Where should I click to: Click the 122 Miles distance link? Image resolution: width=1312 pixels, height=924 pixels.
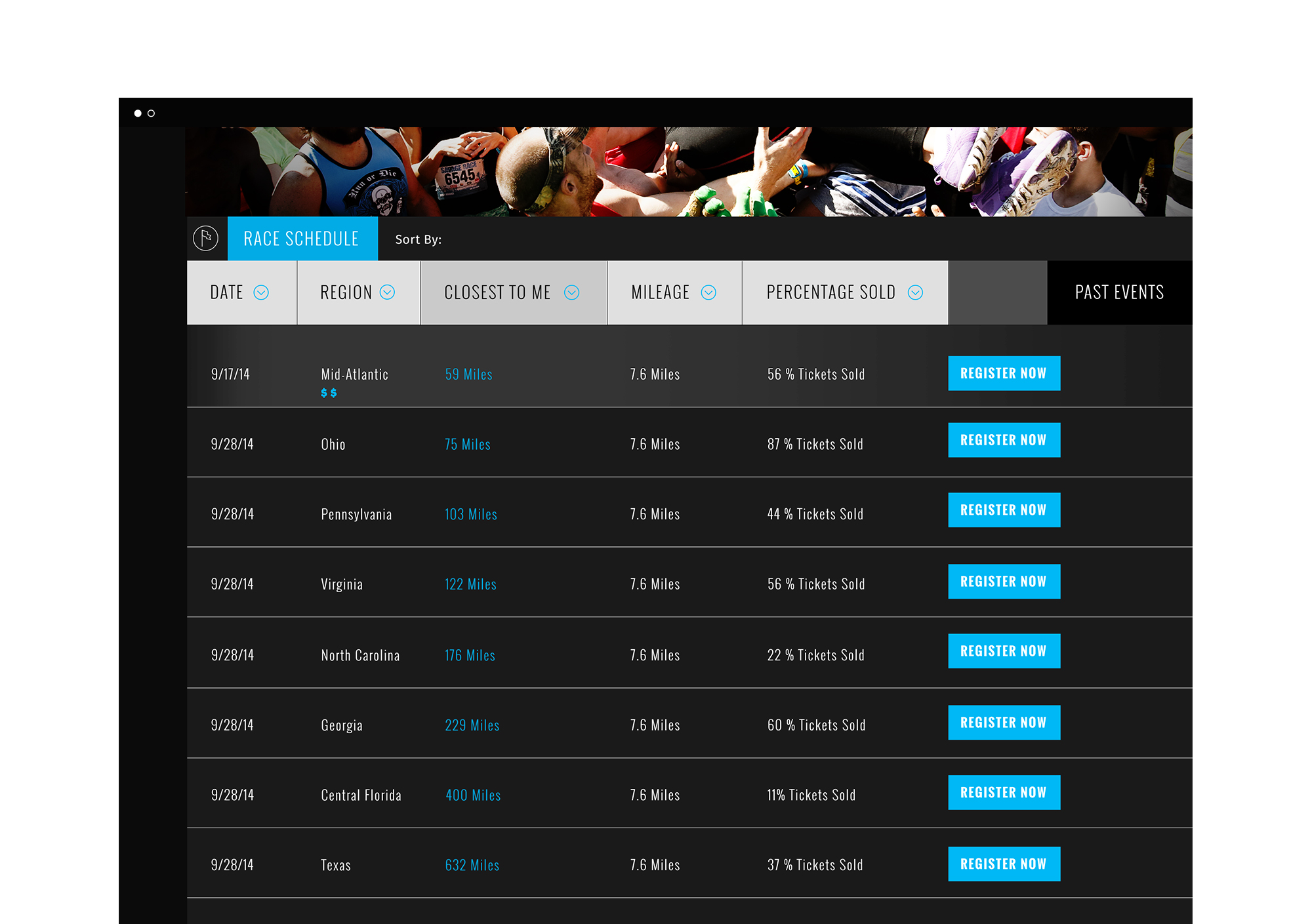(470, 584)
